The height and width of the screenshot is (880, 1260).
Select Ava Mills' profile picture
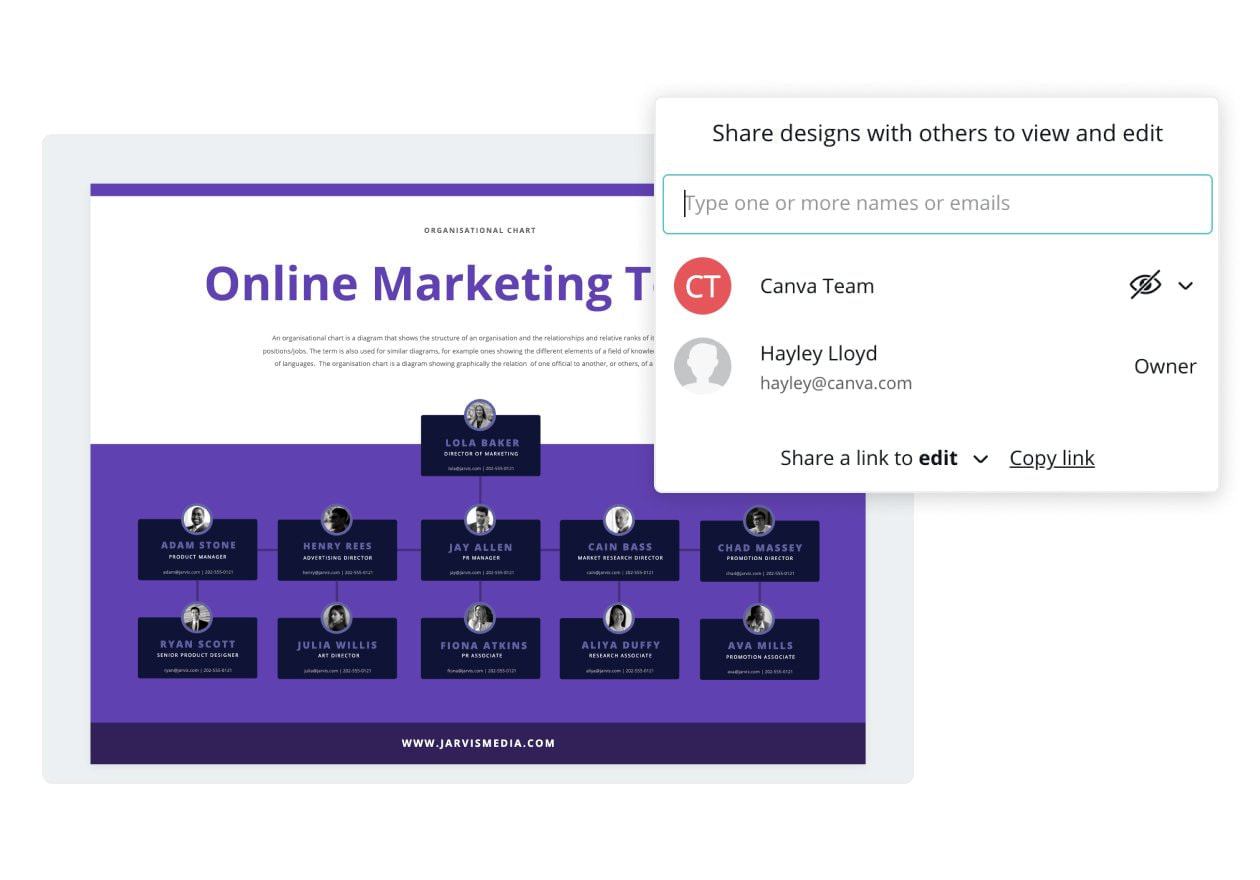pos(759,617)
